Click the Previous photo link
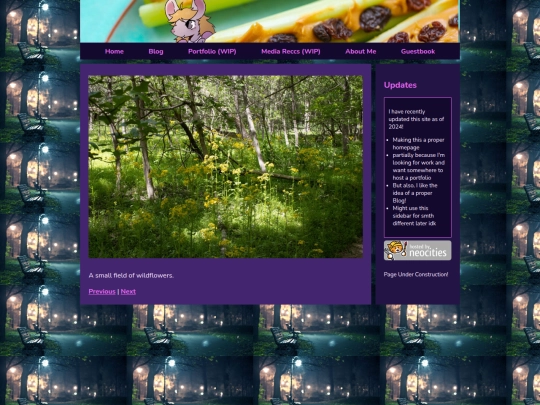 pos(102,291)
